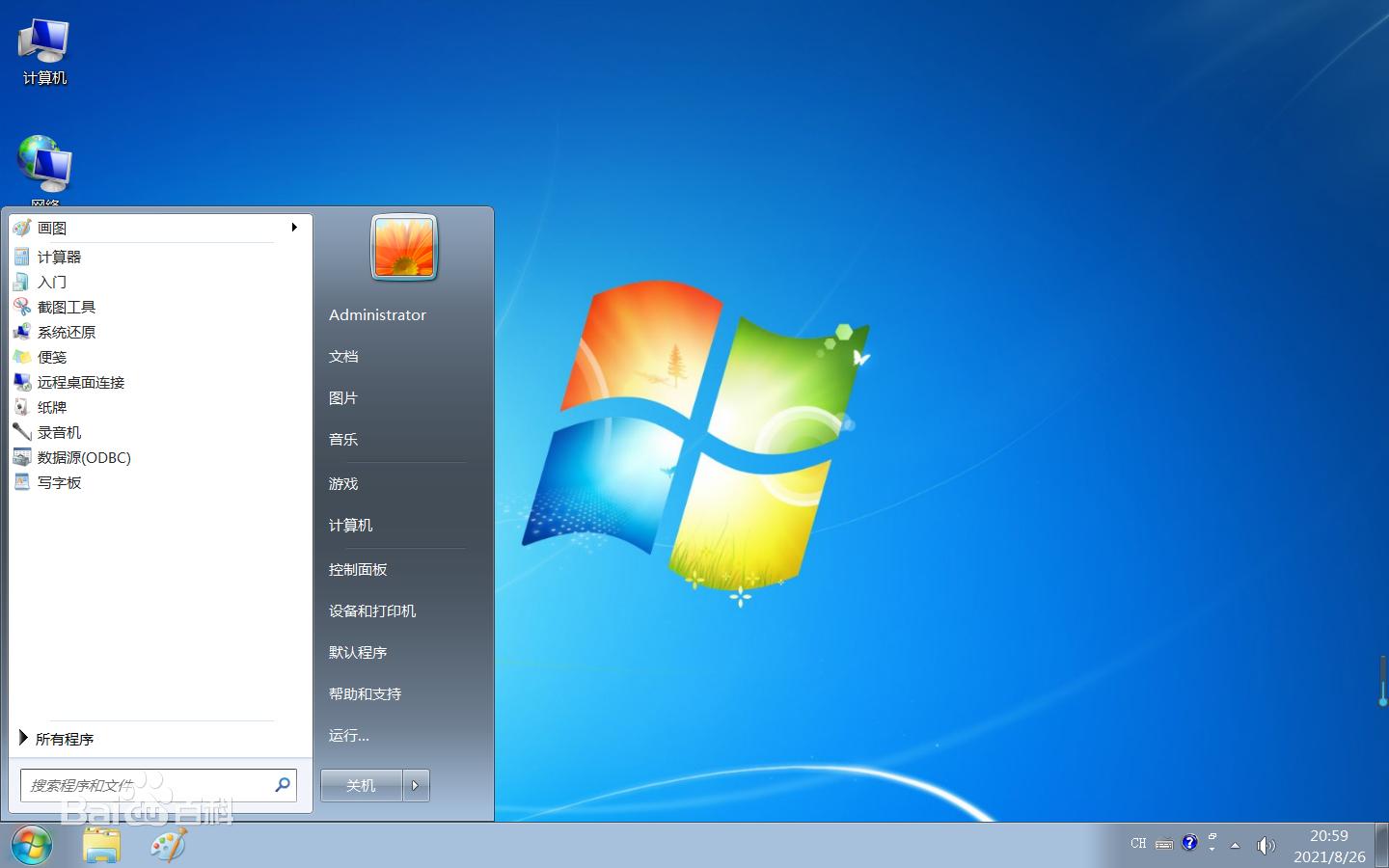Screen dimensions: 1389x868
Task: Open the 计算器 calculator
Action: click(60, 257)
